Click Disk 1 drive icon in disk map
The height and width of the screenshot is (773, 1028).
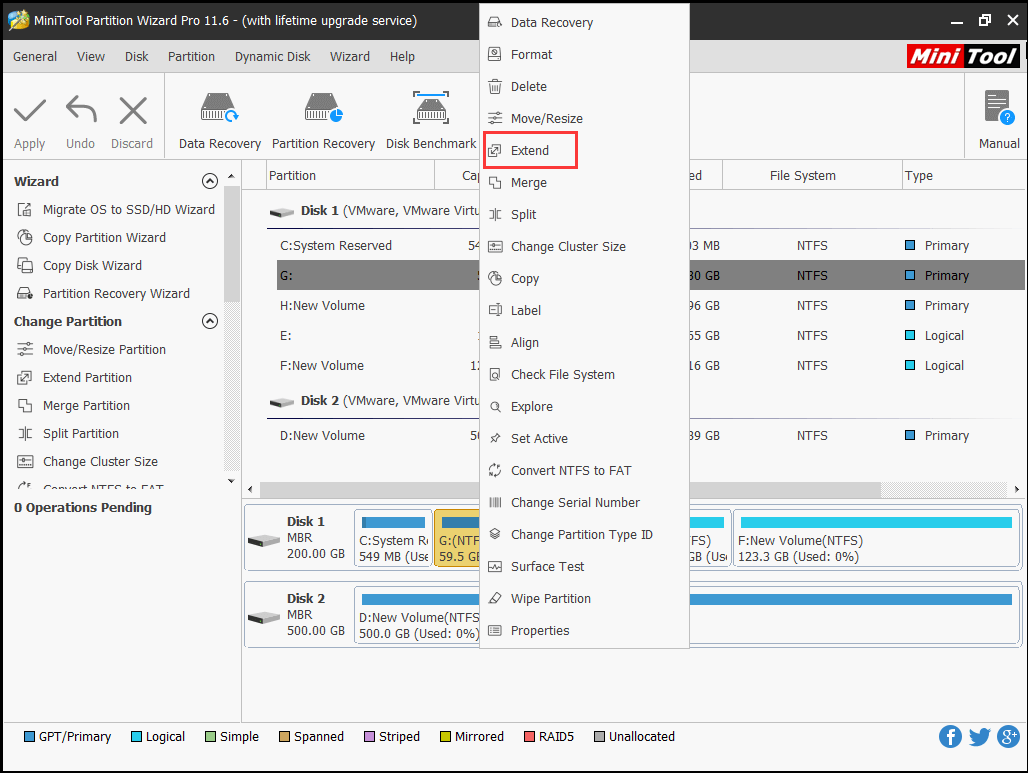click(264, 541)
